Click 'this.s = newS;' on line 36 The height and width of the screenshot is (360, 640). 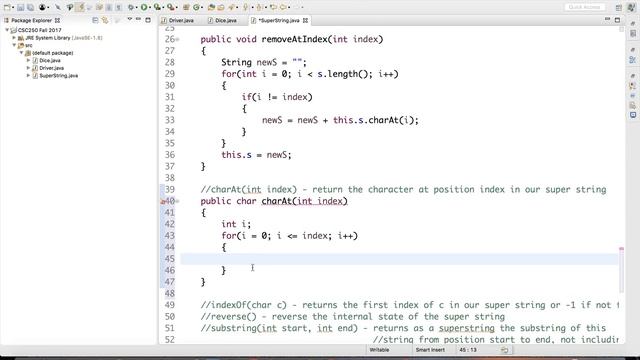(256, 155)
